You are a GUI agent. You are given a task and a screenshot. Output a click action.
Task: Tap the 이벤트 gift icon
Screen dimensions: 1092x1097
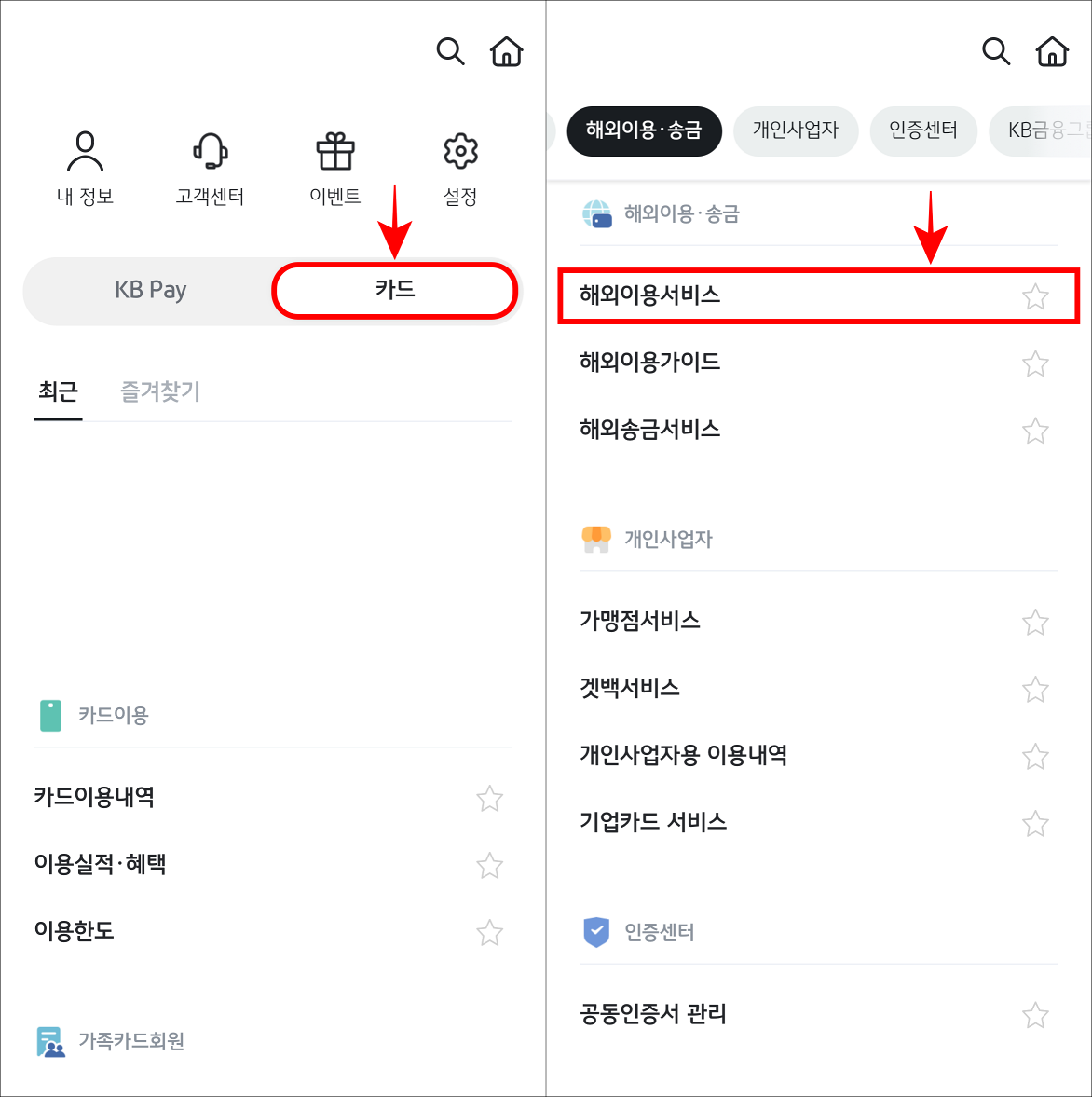click(x=334, y=147)
